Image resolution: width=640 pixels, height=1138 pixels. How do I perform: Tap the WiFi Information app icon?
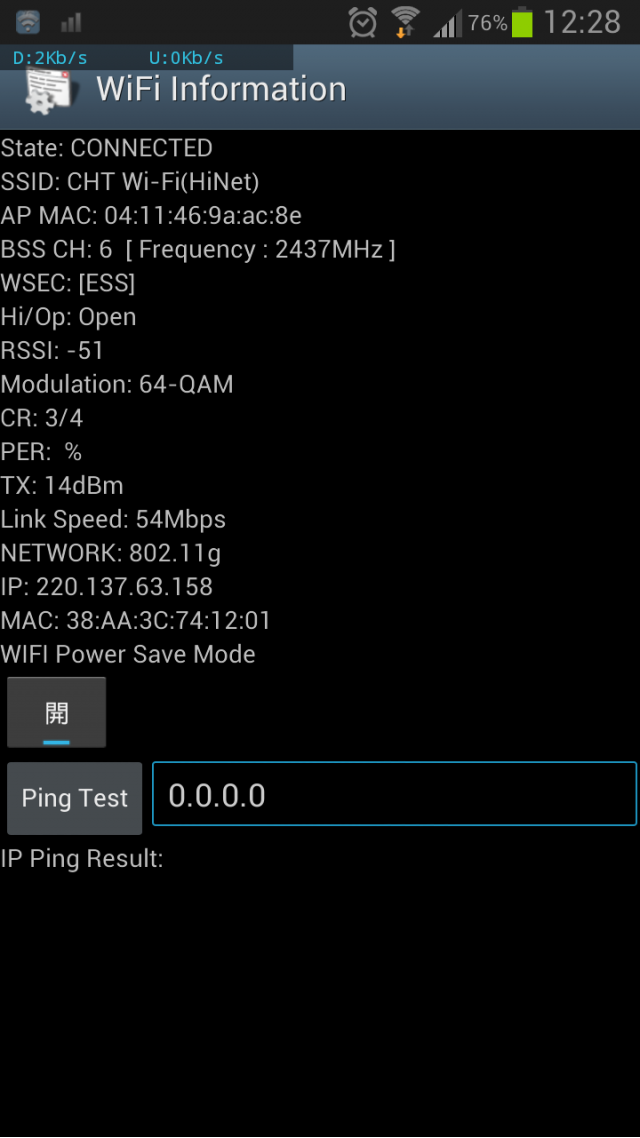click(x=48, y=92)
